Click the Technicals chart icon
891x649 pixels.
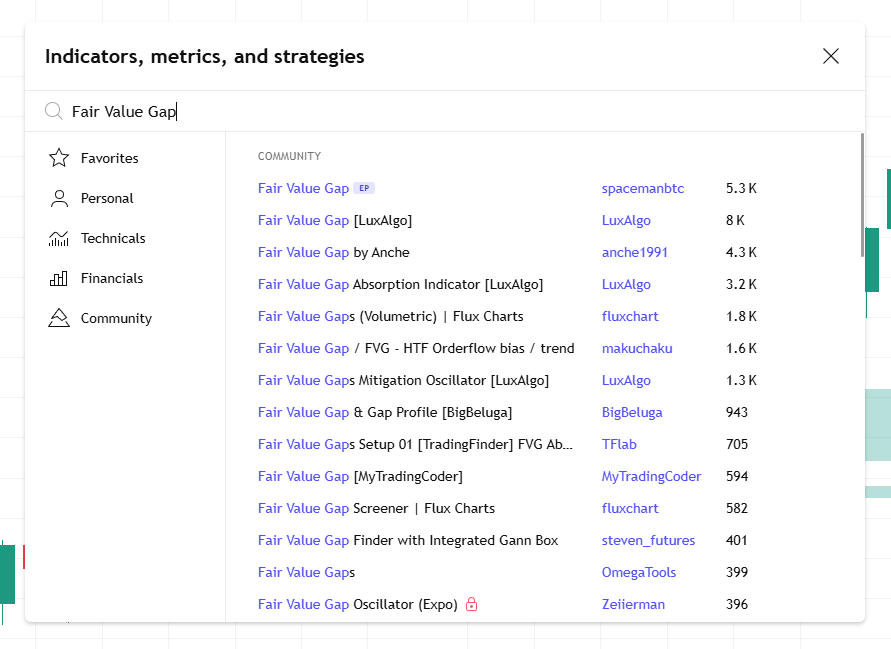pos(59,238)
